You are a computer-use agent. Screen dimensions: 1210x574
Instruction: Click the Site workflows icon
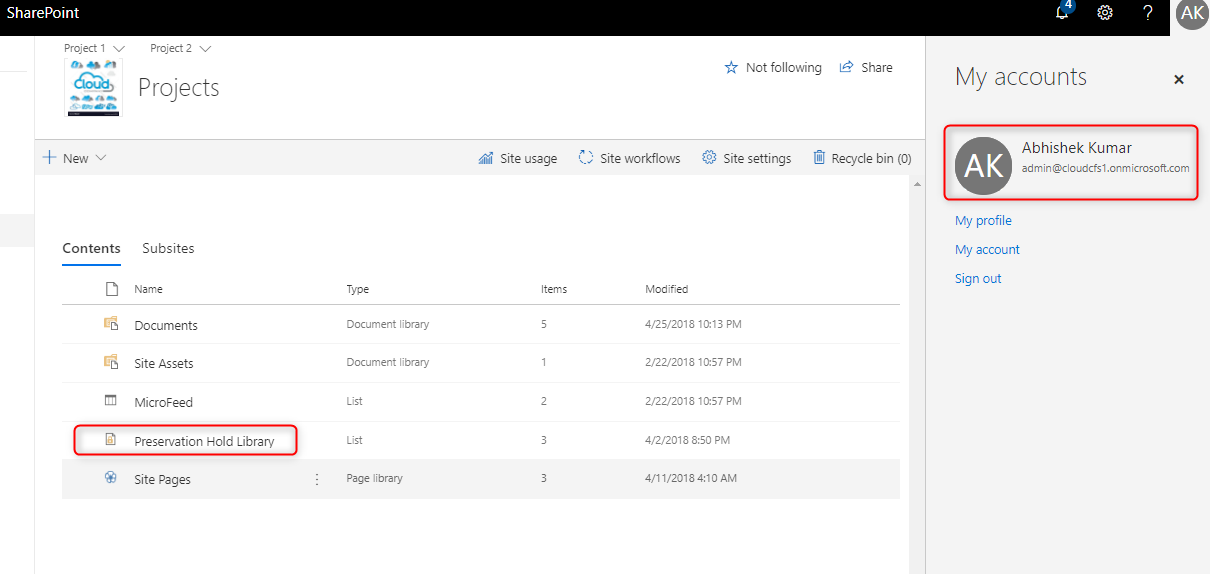click(586, 158)
